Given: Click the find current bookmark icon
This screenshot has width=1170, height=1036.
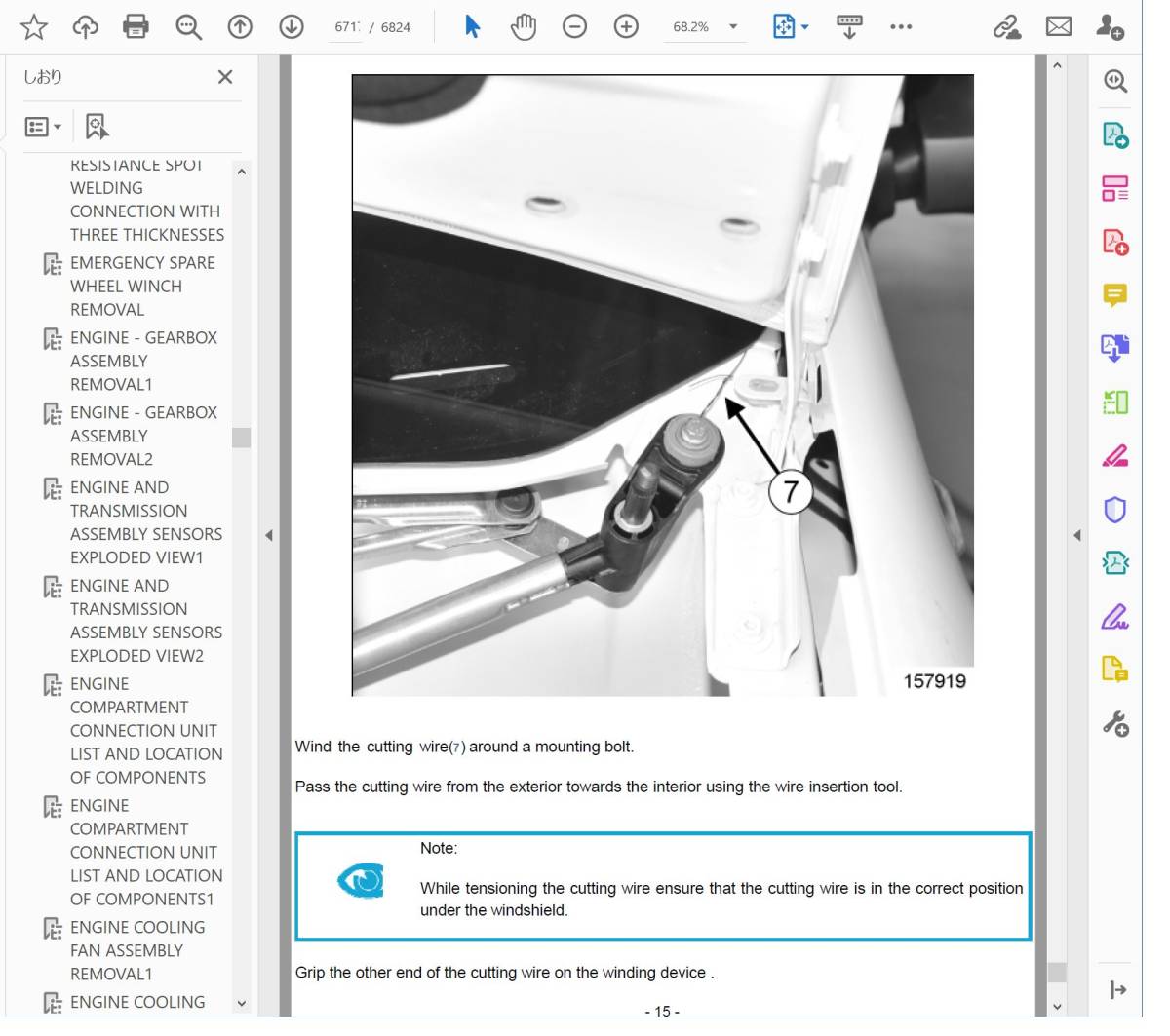Looking at the screenshot, I should [97, 127].
